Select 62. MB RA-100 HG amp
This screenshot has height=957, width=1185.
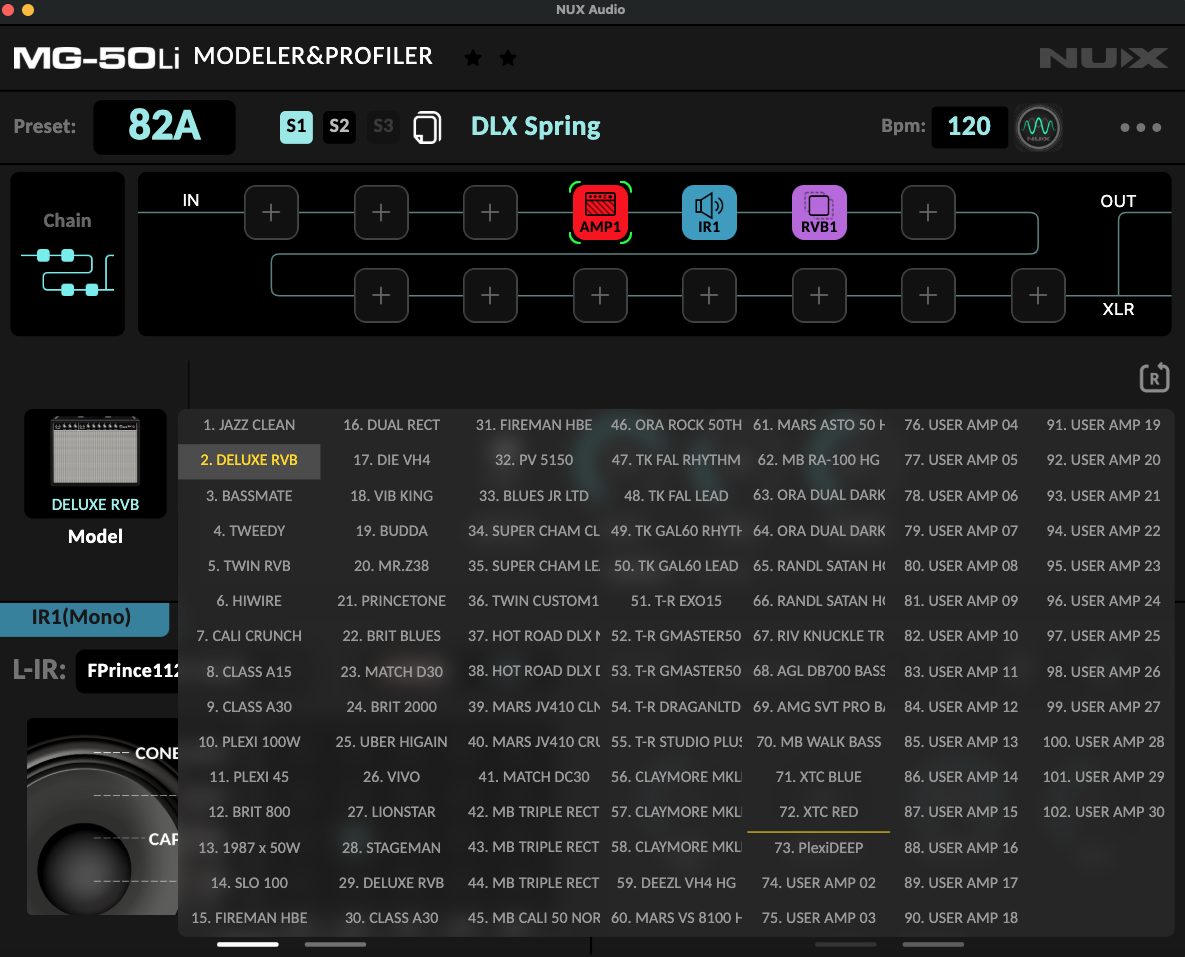818,460
